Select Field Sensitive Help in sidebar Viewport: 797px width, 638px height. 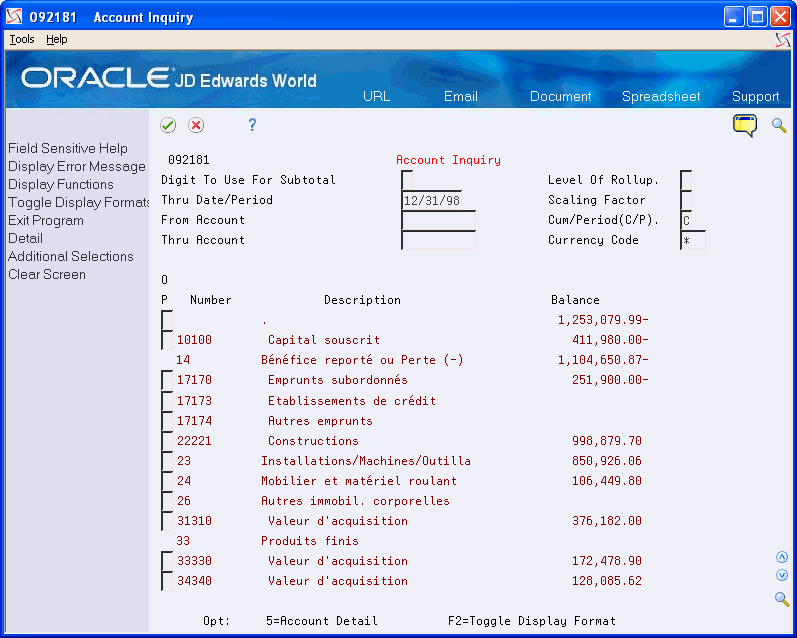pyautogui.click(x=68, y=148)
